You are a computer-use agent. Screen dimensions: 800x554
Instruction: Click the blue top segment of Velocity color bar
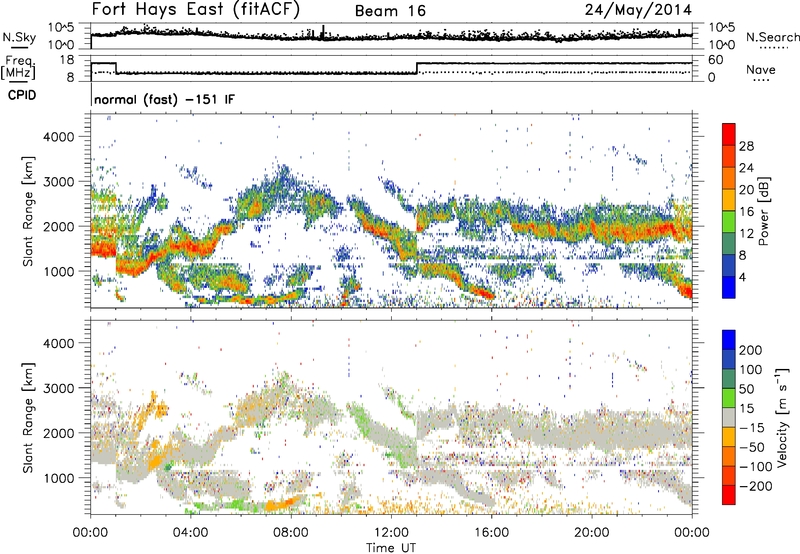tap(729, 340)
